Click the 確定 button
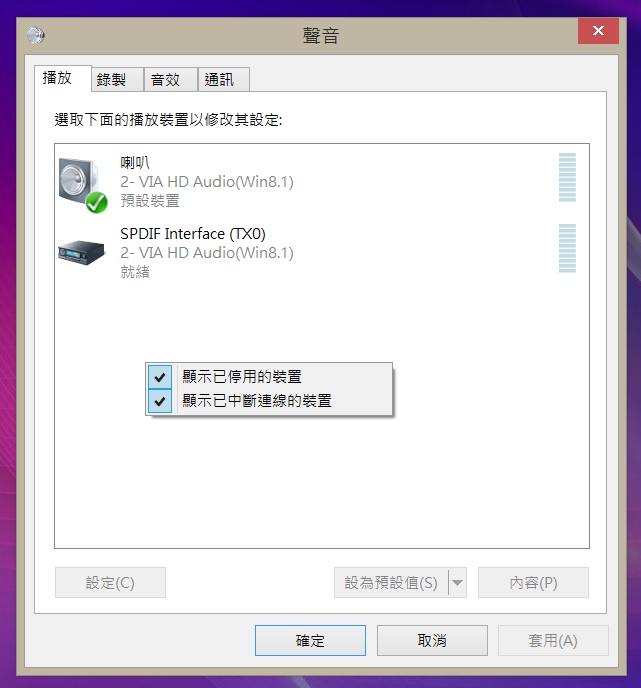The height and width of the screenshot is (688, 641). click(310, 641)
